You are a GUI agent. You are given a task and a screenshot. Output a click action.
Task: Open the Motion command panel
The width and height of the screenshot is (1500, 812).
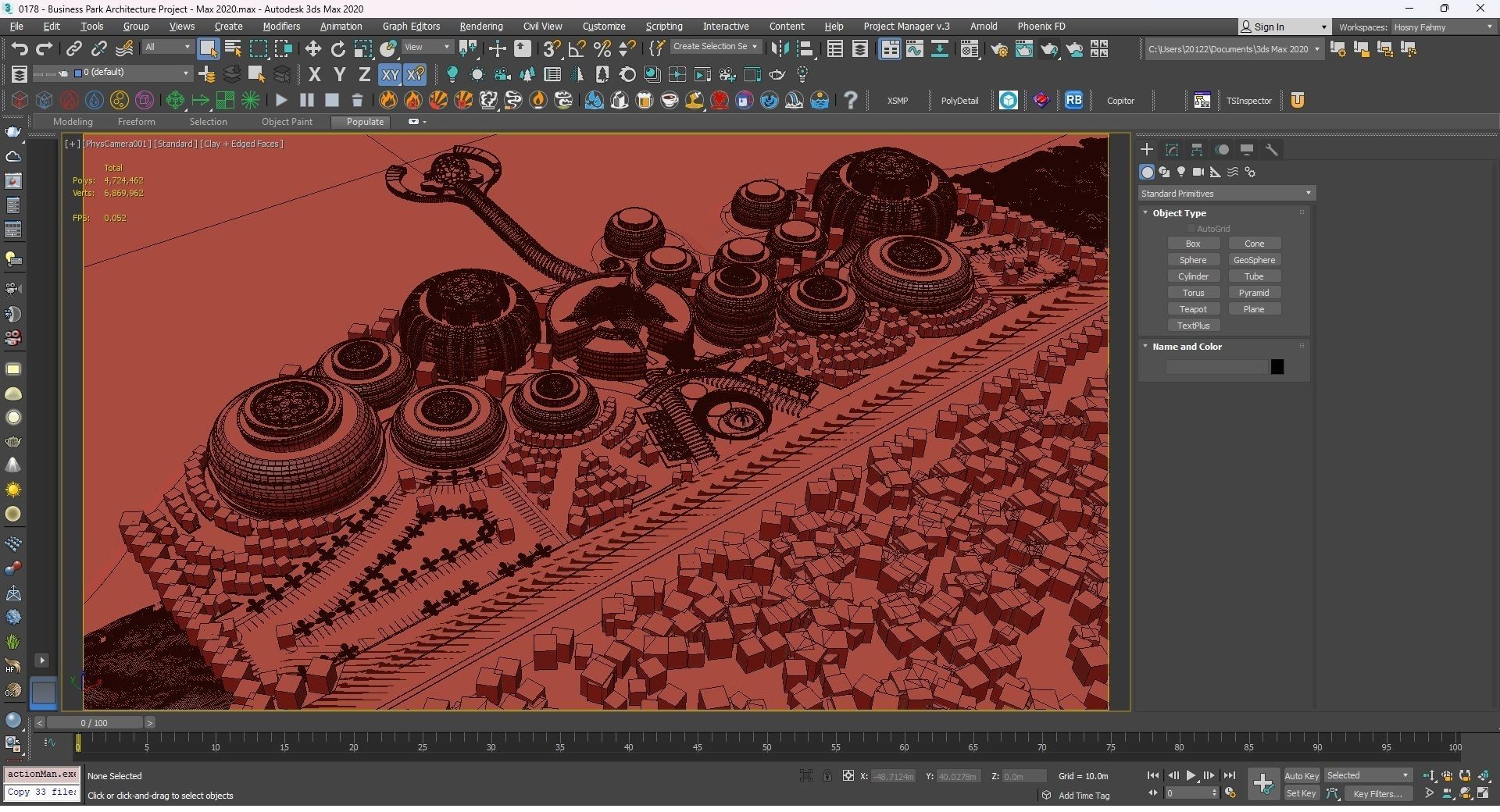(x=1222, y=149)
